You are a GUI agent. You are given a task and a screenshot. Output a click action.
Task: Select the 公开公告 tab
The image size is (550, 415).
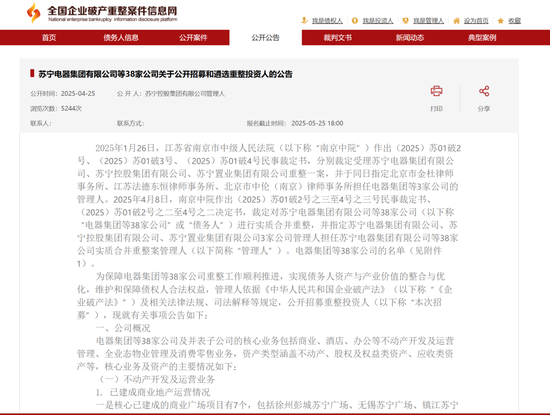point(266,38)
